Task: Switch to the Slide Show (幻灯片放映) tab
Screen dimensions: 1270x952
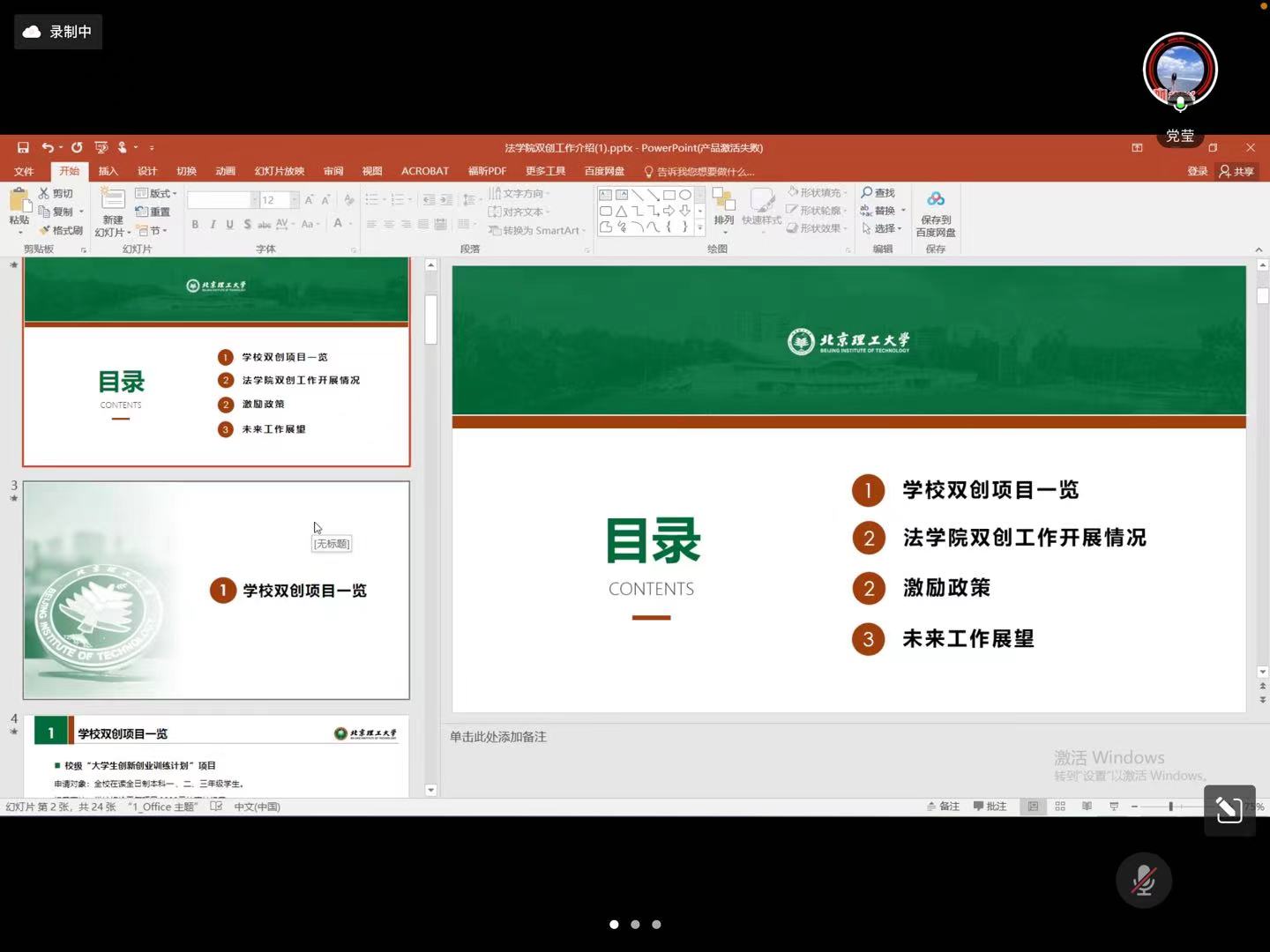Action: (x=279, y=171)
